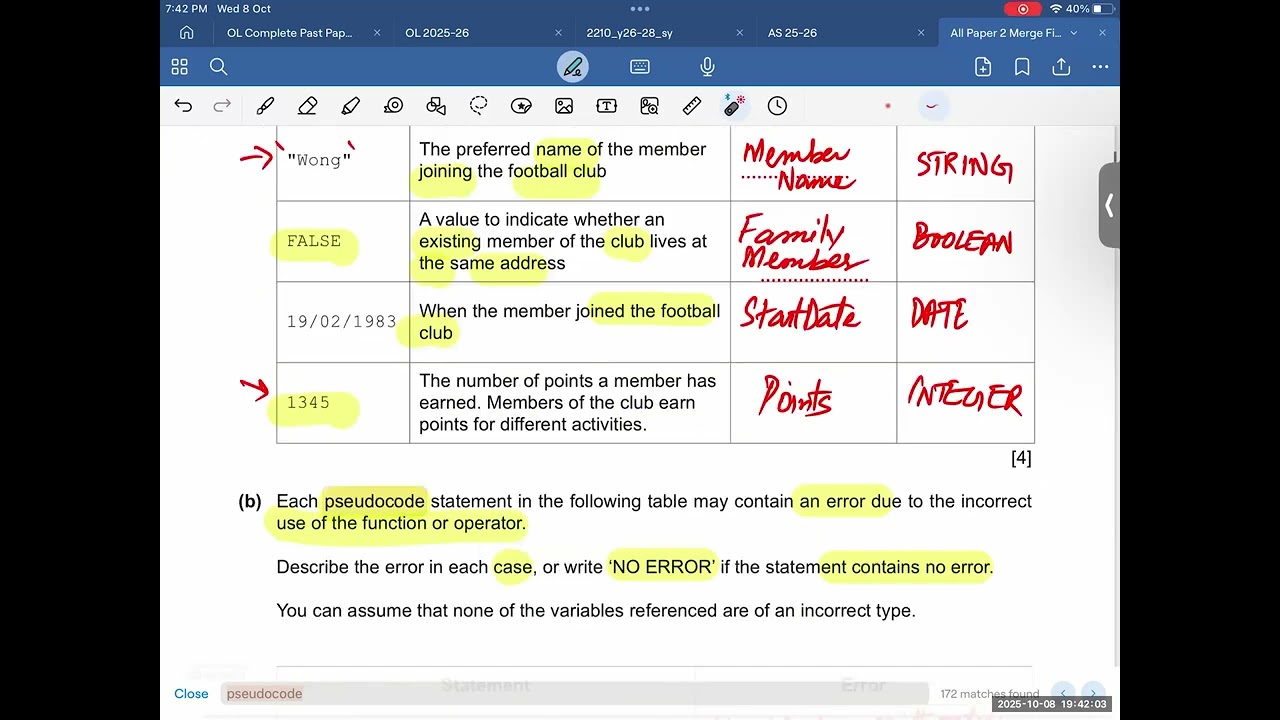Close the search bar

pyautogui.click(x=191, y=694)
